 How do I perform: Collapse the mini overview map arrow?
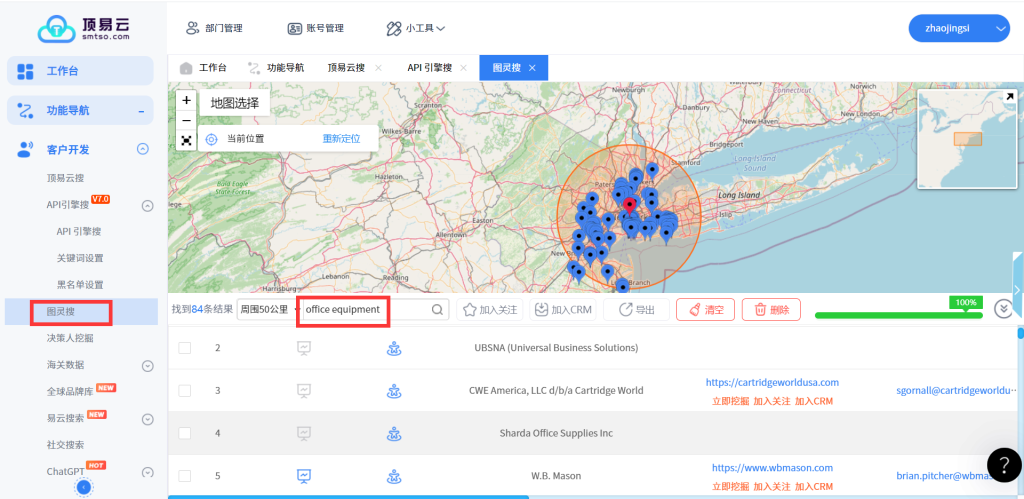coord(1010,96)
